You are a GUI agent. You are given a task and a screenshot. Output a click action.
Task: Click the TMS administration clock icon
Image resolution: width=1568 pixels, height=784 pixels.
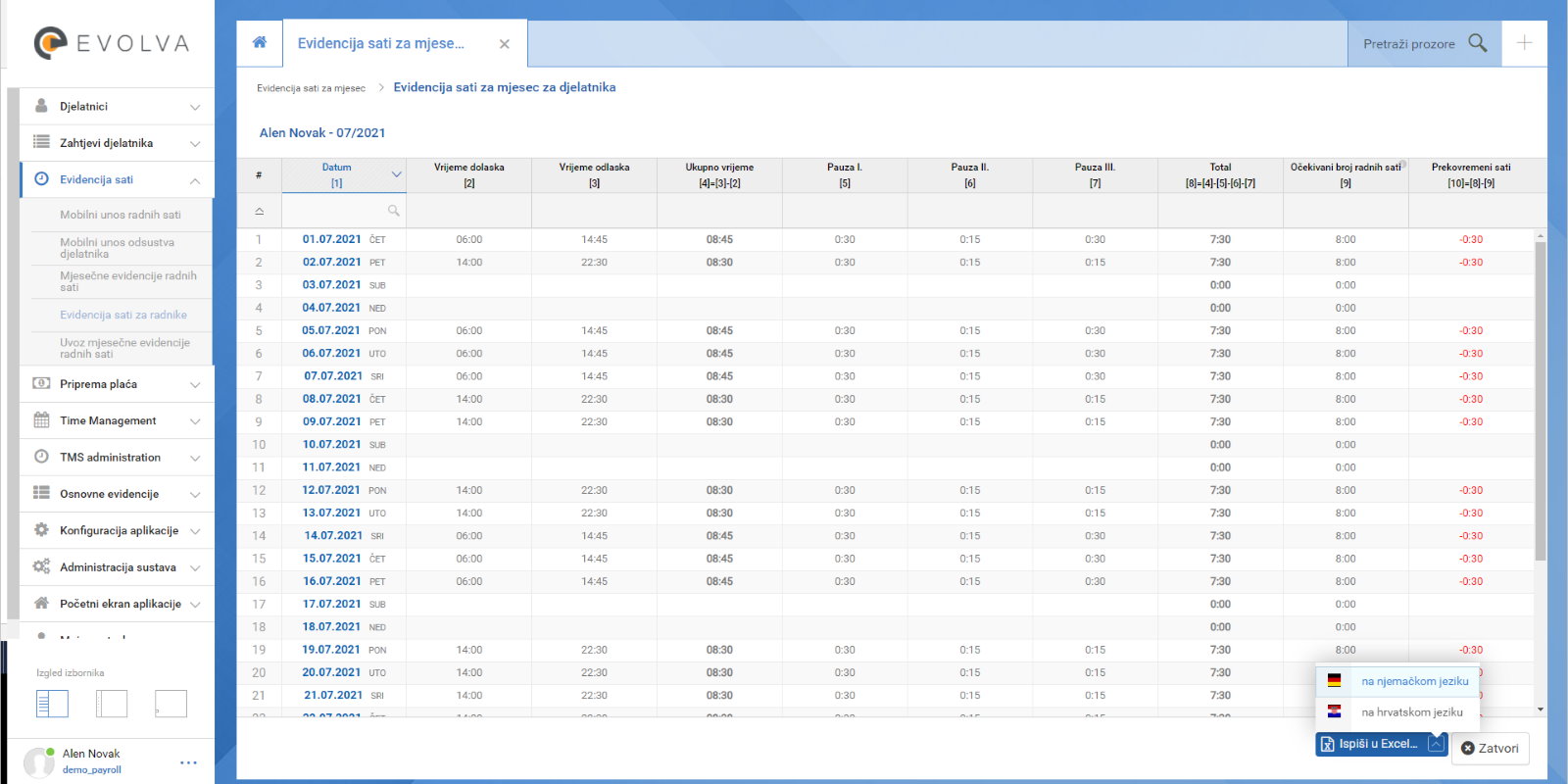click(41, 457)
